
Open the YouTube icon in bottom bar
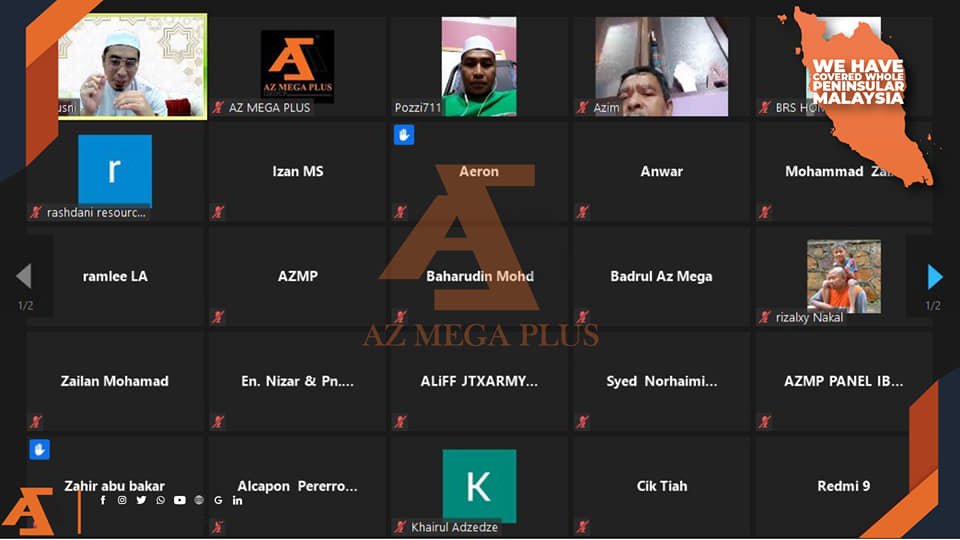pyautogui.click(x=179, y=500)
